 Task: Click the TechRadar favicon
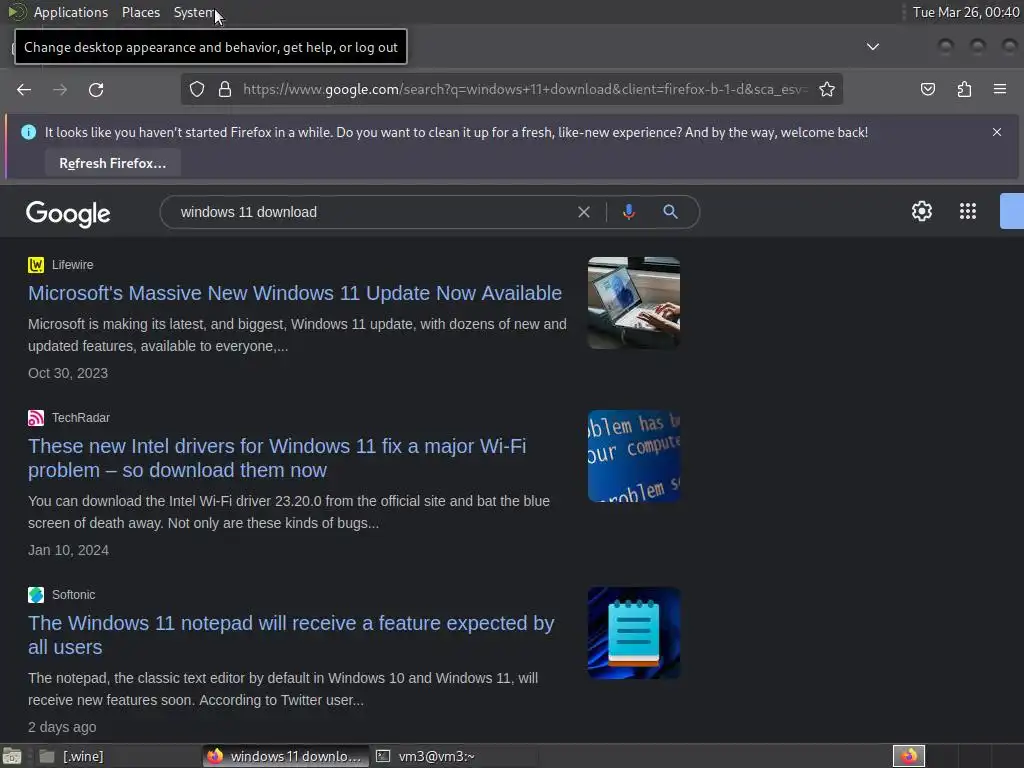click(x=36, y=417)
